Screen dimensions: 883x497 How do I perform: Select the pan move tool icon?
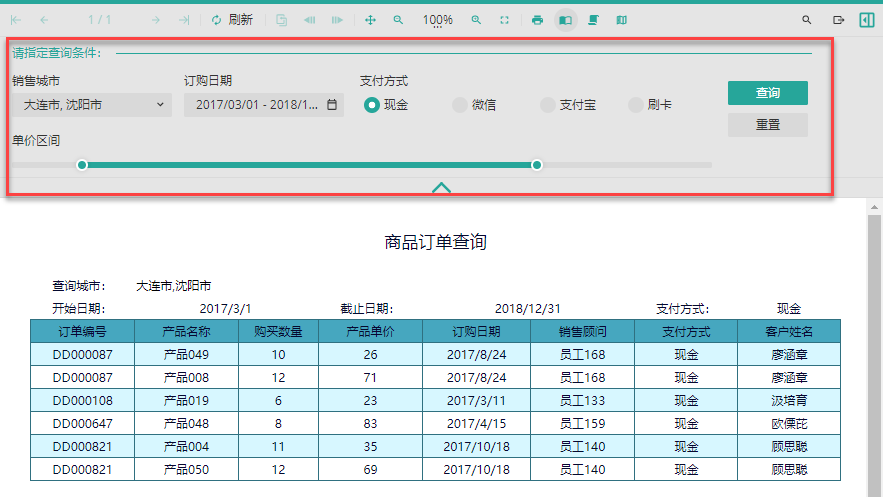[370, 20]
